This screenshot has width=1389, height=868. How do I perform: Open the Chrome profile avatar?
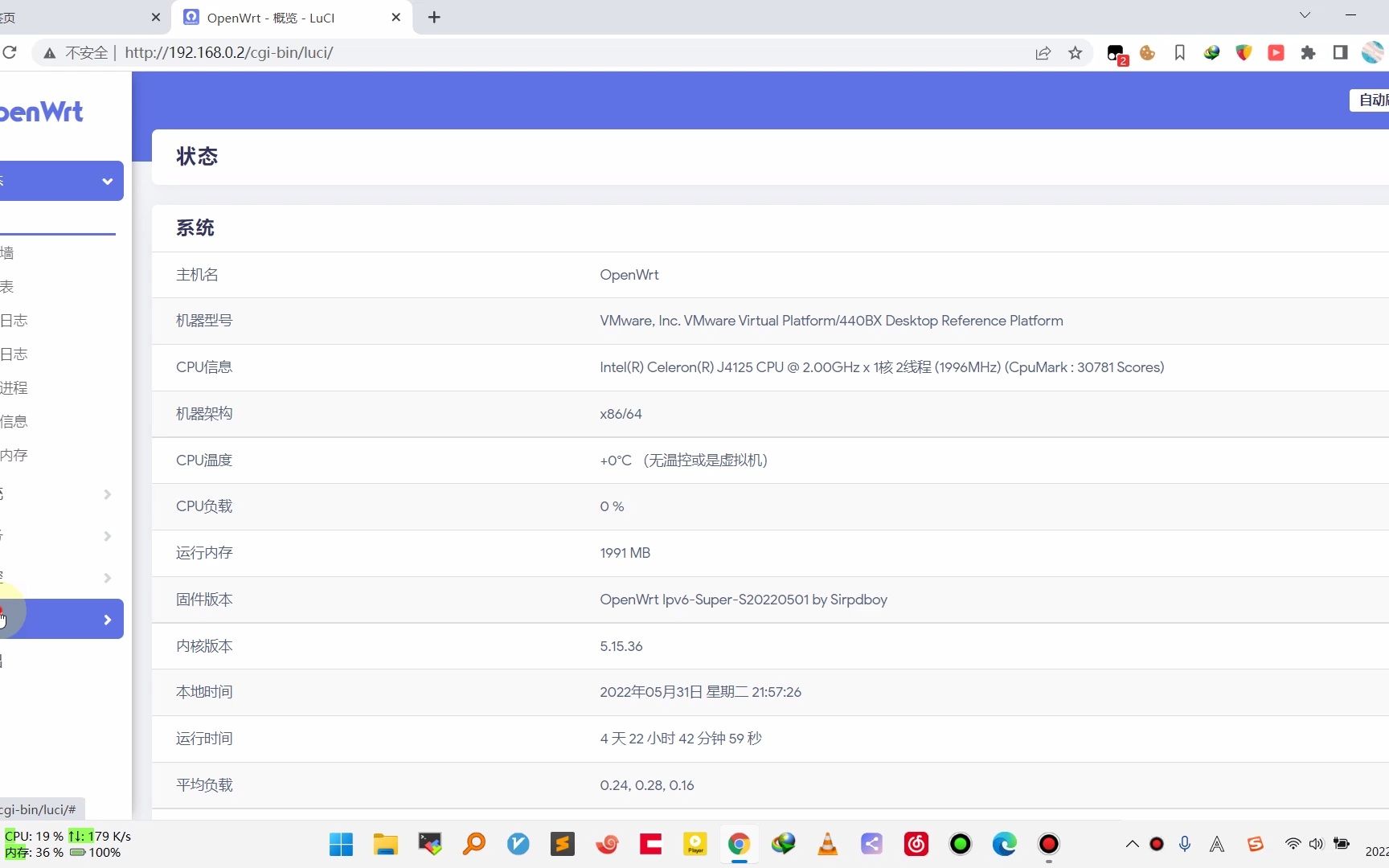[x=1373, y=53]
